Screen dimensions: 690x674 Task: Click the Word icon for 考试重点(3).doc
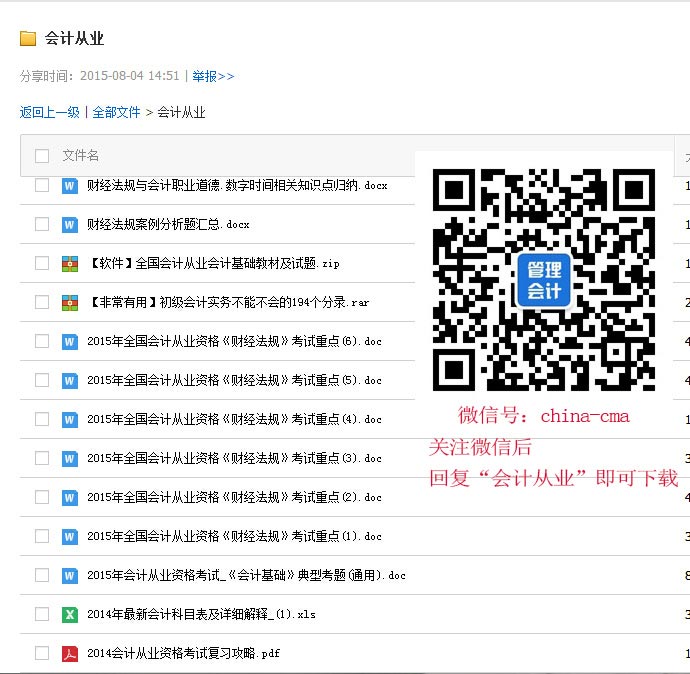(x=70, y=458)
